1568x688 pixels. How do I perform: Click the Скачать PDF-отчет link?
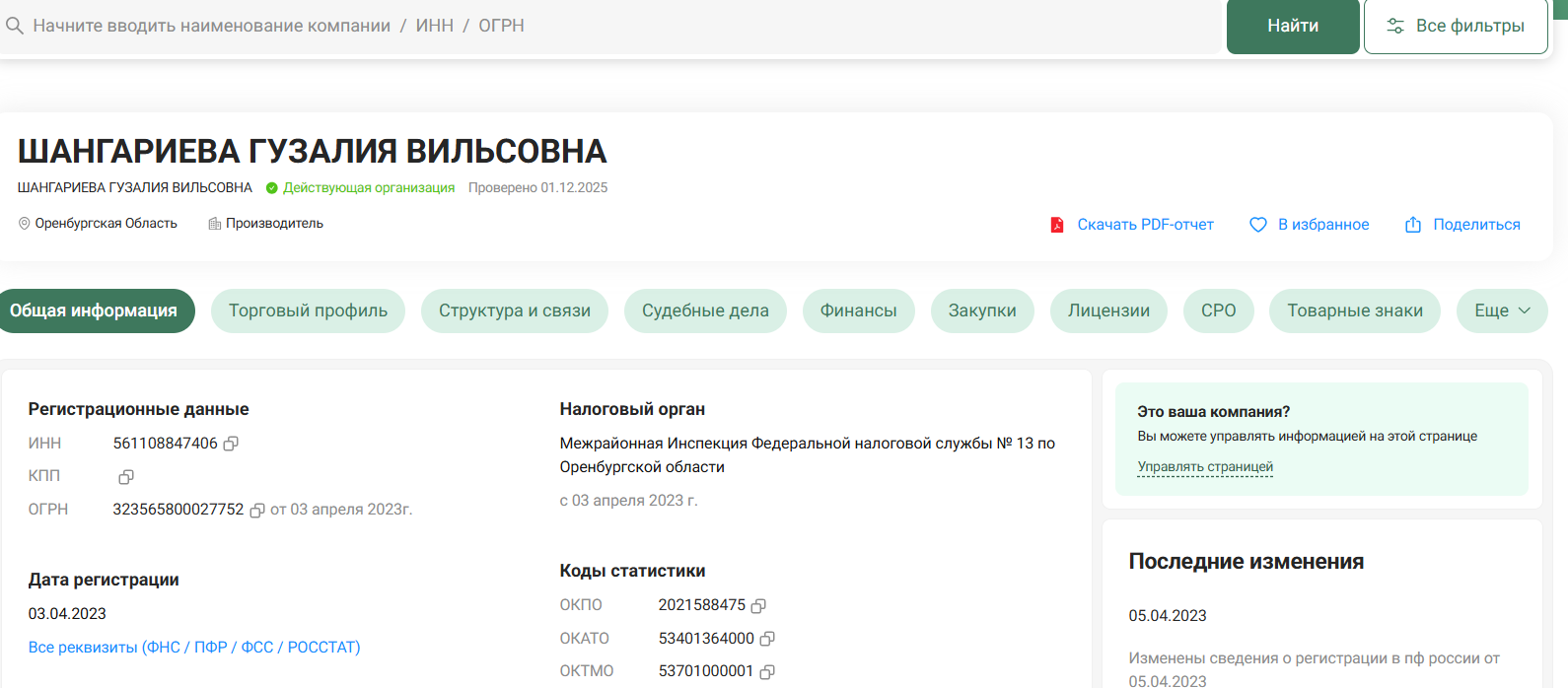[1145, 225]
